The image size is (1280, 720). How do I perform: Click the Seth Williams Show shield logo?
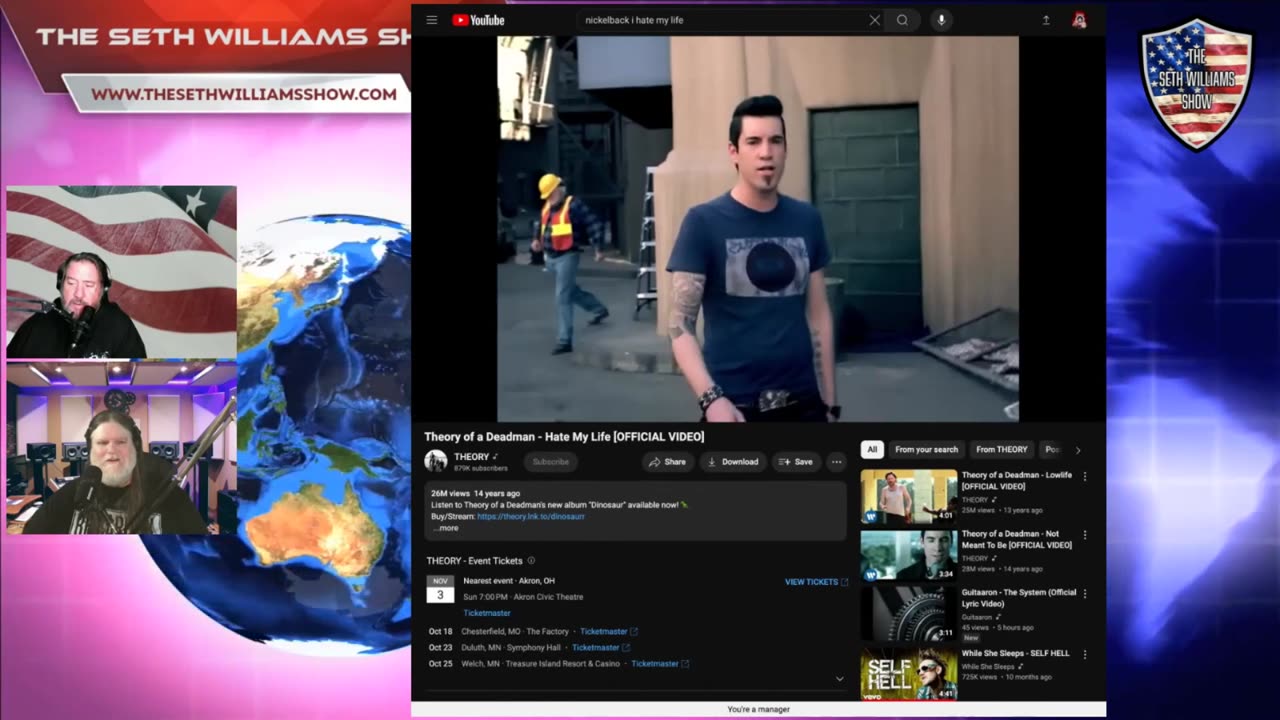1197,84
